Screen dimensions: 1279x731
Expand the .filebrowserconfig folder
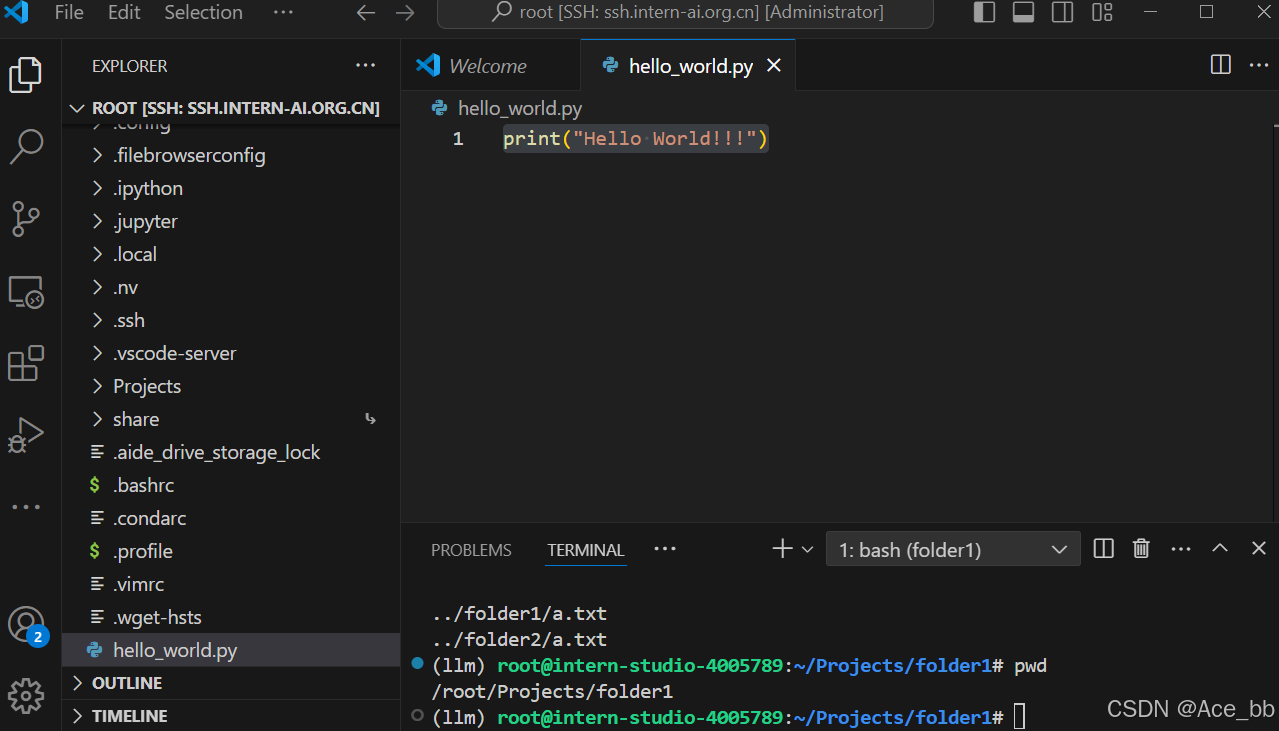231,156
